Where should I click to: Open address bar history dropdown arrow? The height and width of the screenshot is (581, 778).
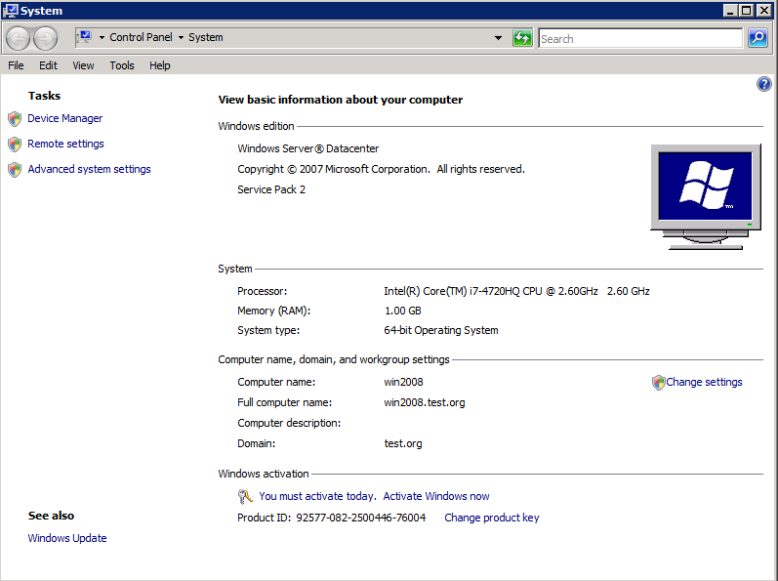coord(498,38)
